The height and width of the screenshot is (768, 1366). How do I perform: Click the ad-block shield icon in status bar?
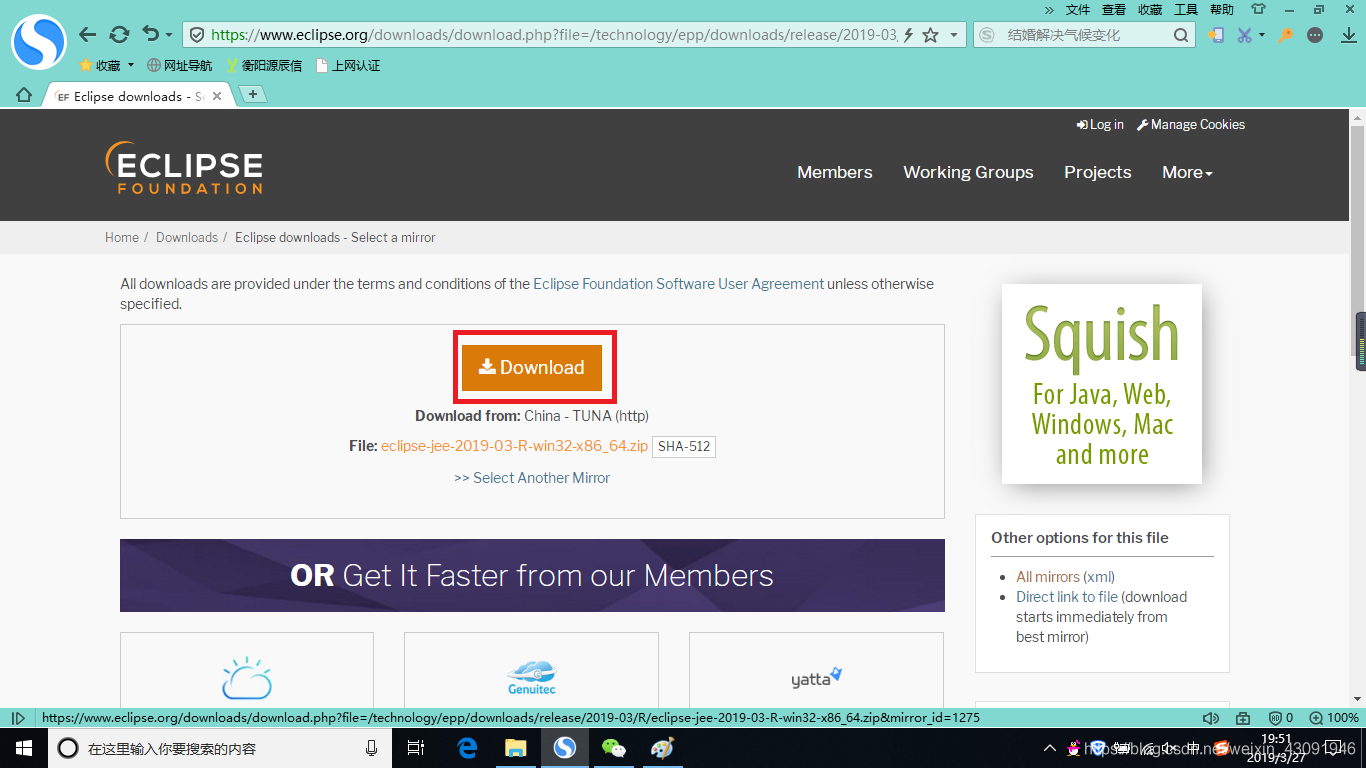click(x=1276, y=718)
